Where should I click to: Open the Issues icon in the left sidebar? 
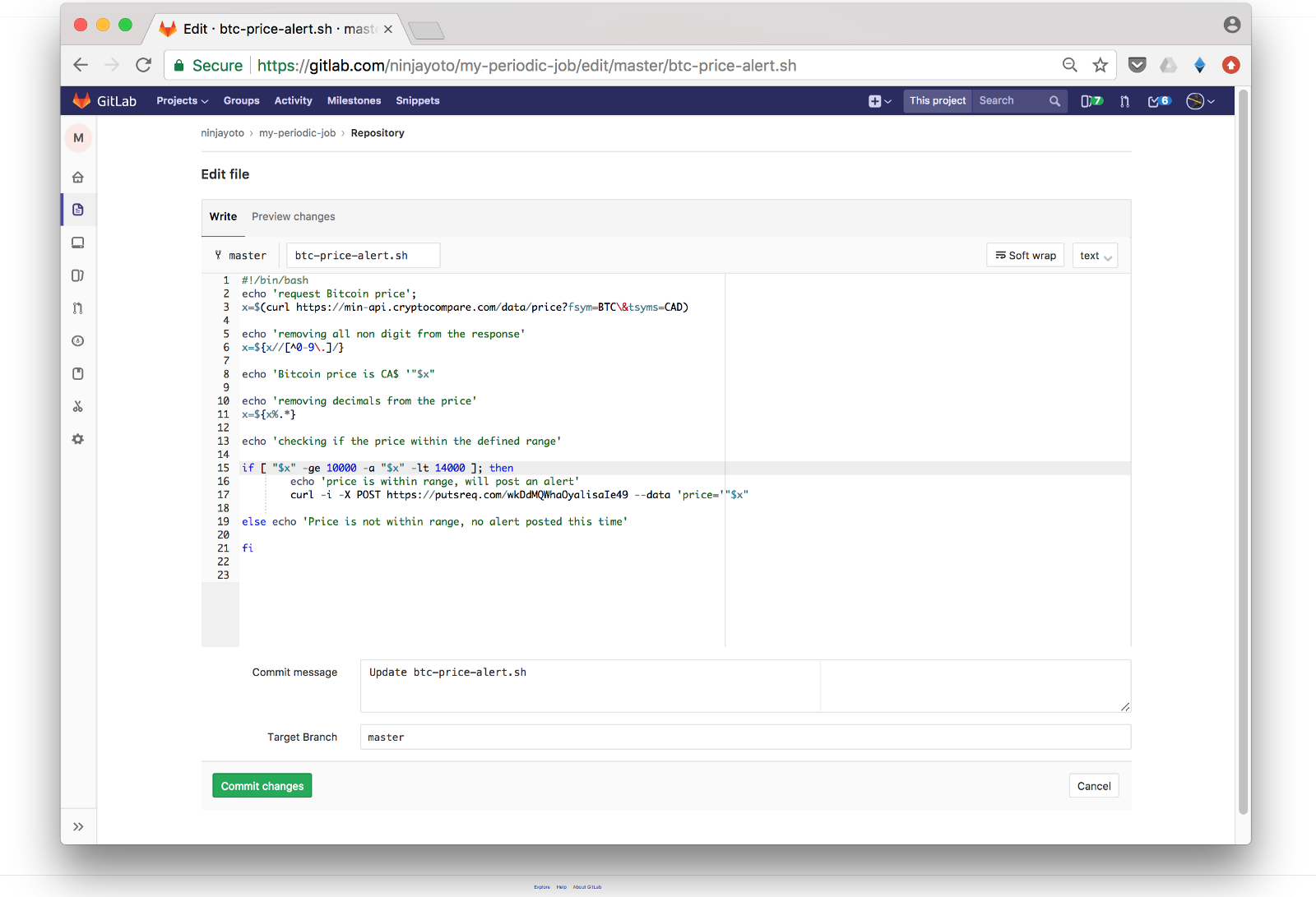point(78,275)
